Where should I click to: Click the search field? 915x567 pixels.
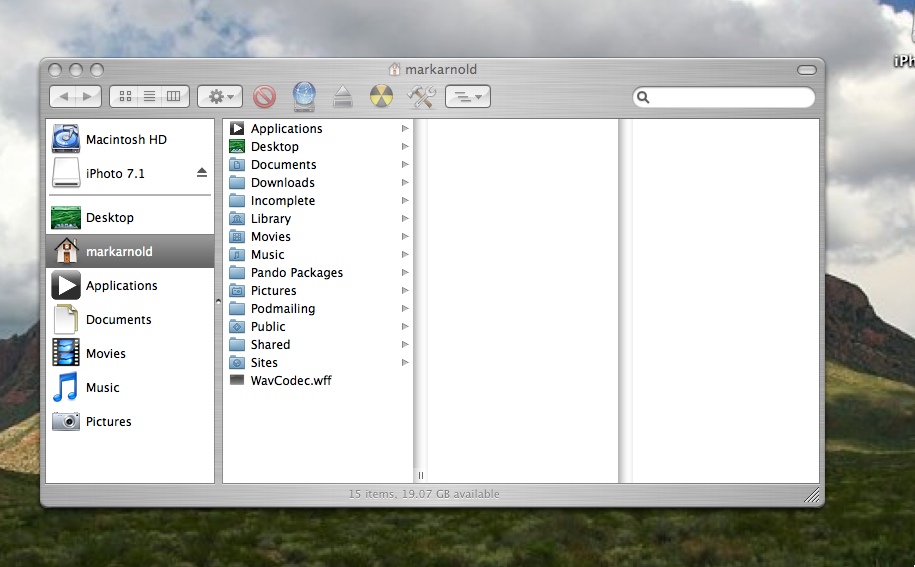click(724, 97)
